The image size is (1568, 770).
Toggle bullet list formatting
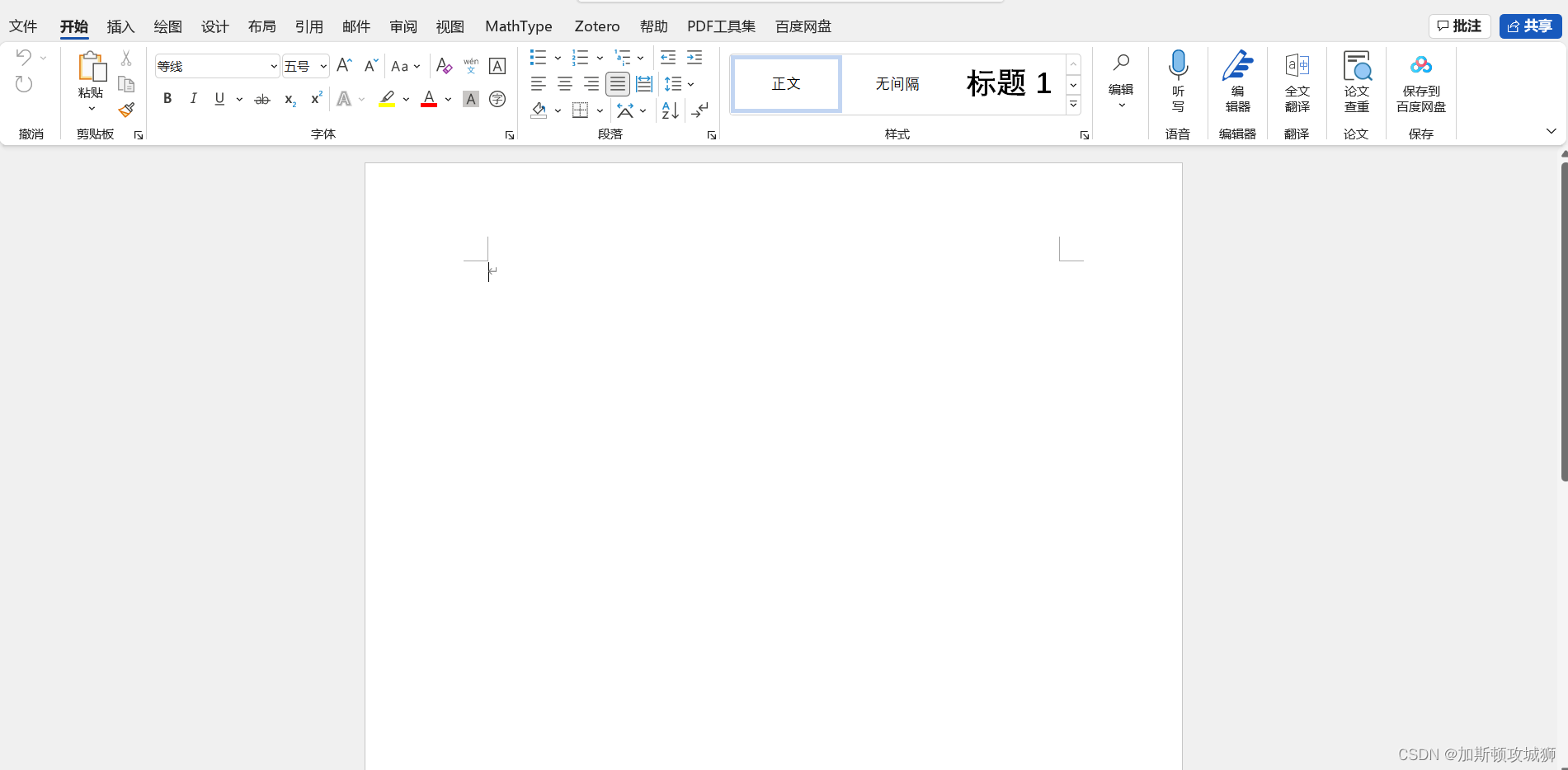[538, 57]
